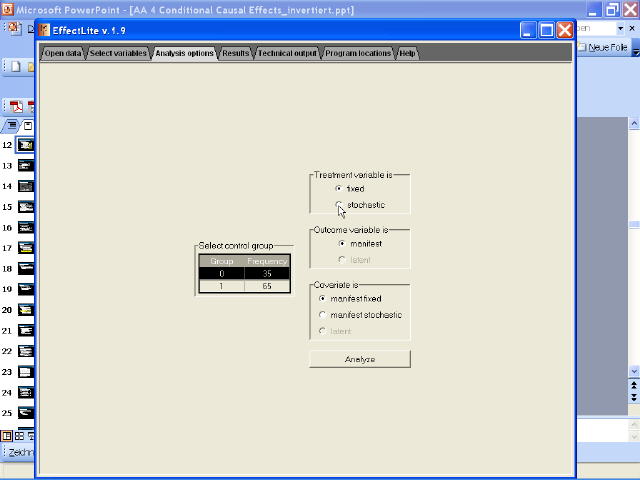
Task: Click the New document toolbar icon
Action: [16, 66]
